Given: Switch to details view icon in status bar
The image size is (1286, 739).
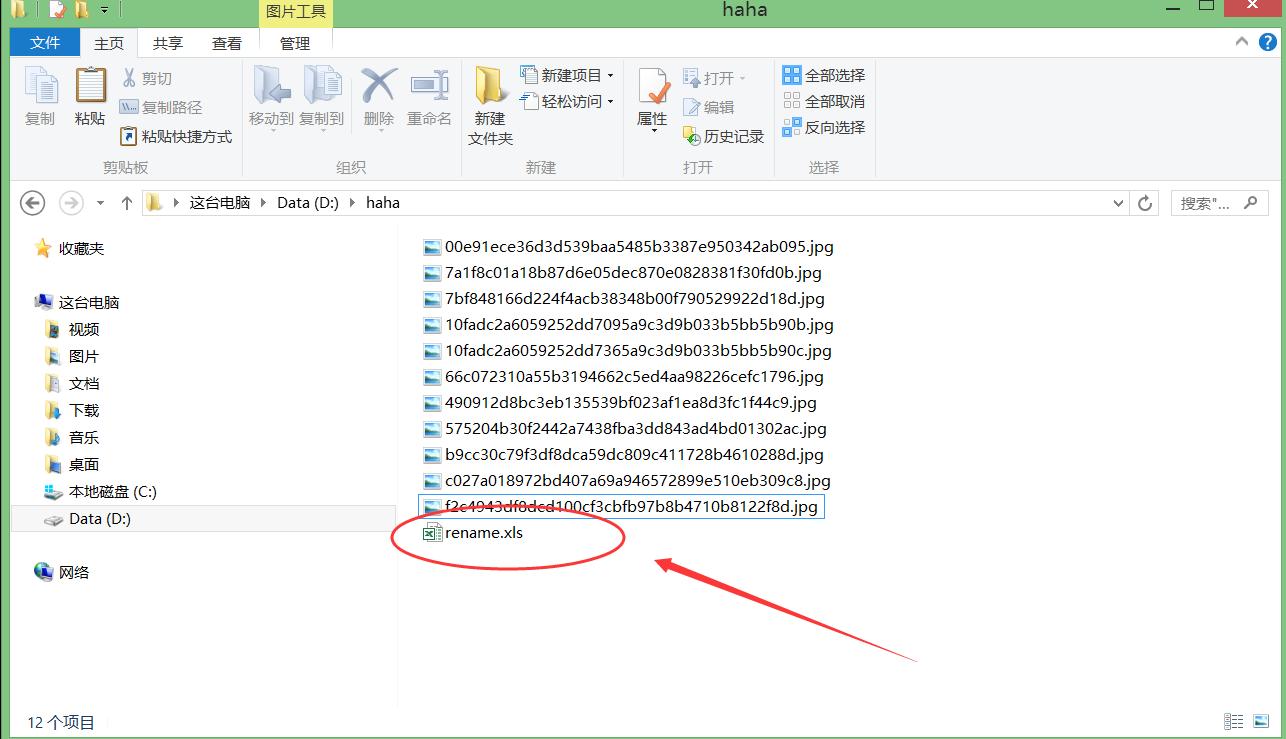Looking at the screenshot, I should coord(1234,722).
